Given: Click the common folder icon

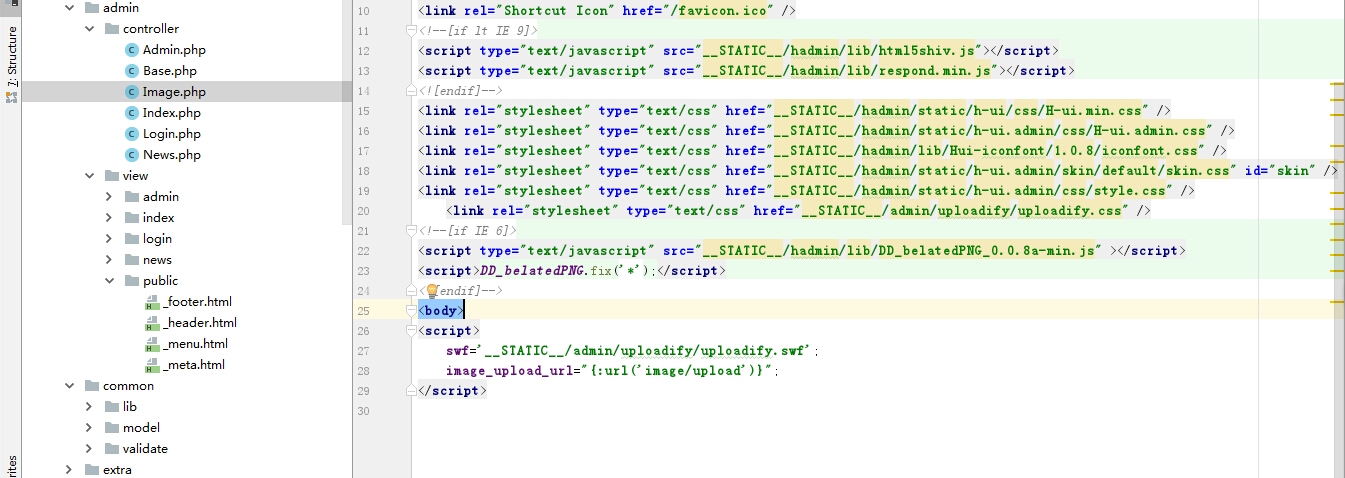Looking at the screenshot, I should tap(92, 386).
